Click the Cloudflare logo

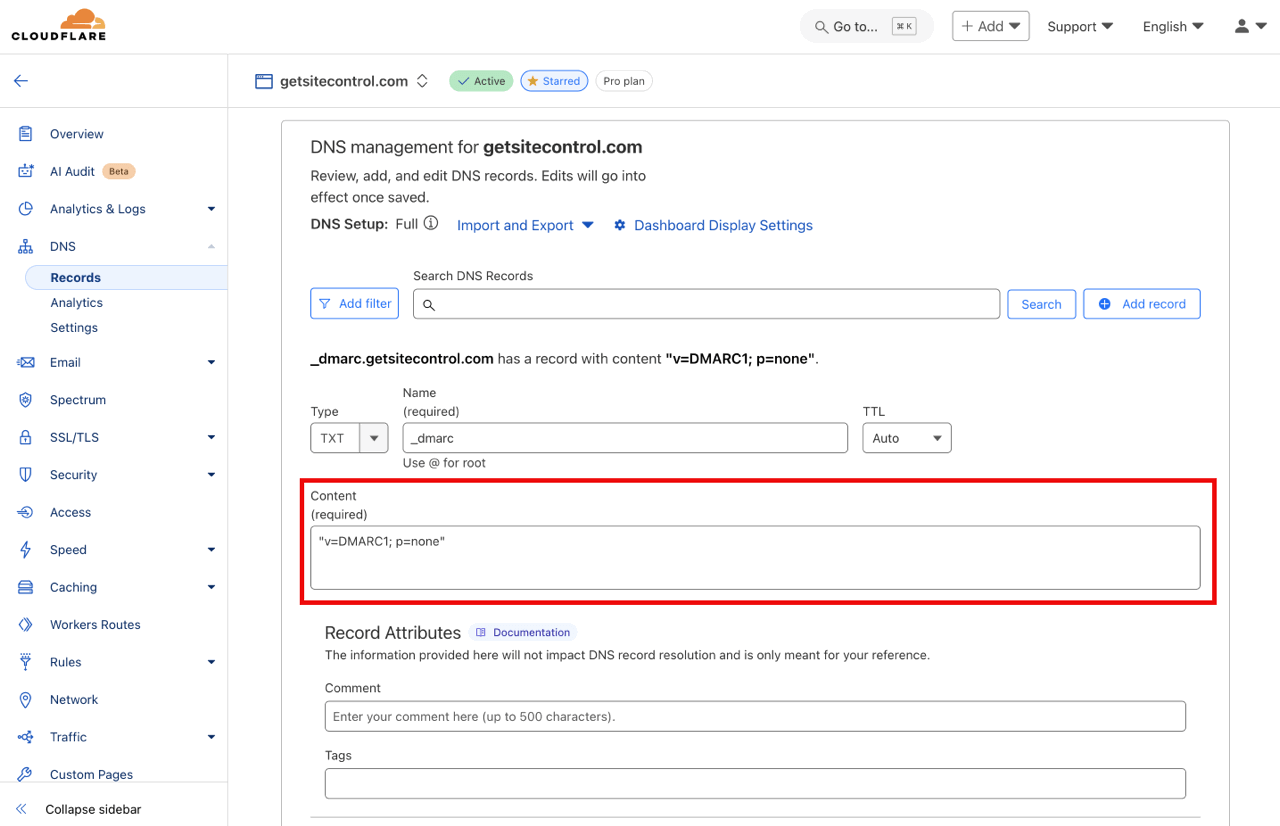62,23
